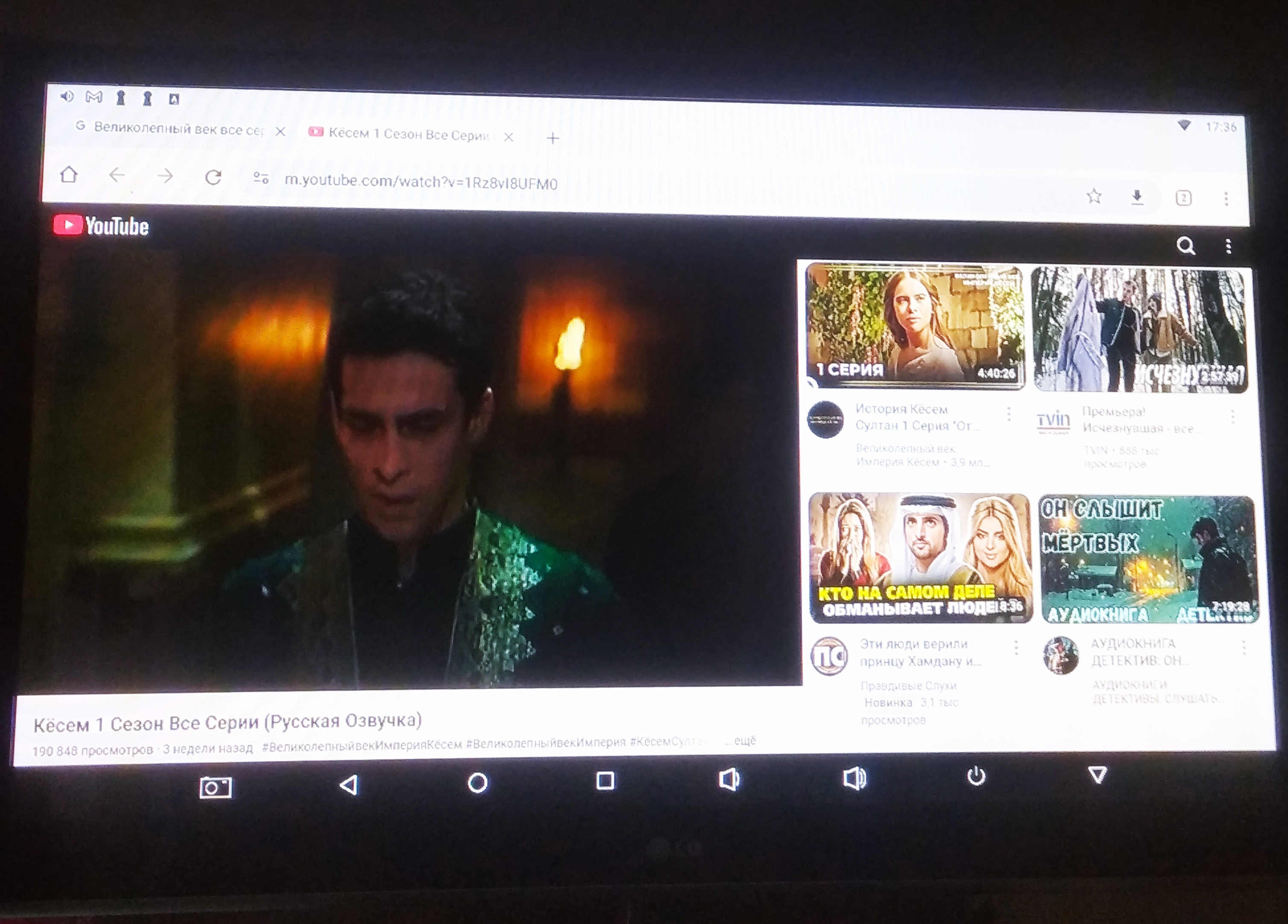
Task: Open Правдивые Слухи channel avatar
Action: pos(829,656)
